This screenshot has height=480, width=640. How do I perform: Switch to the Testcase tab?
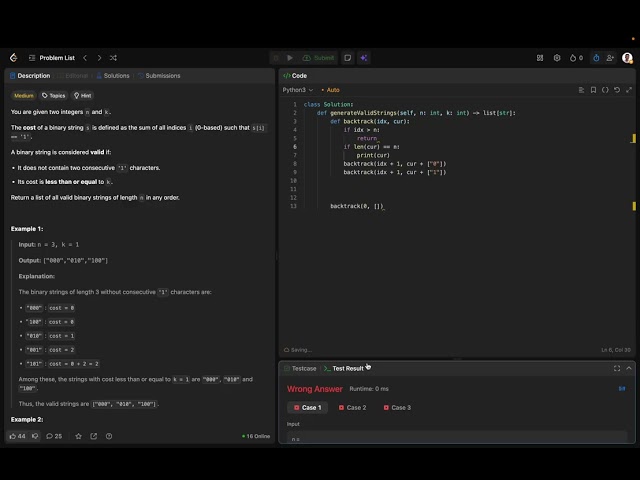pos(300,368)
